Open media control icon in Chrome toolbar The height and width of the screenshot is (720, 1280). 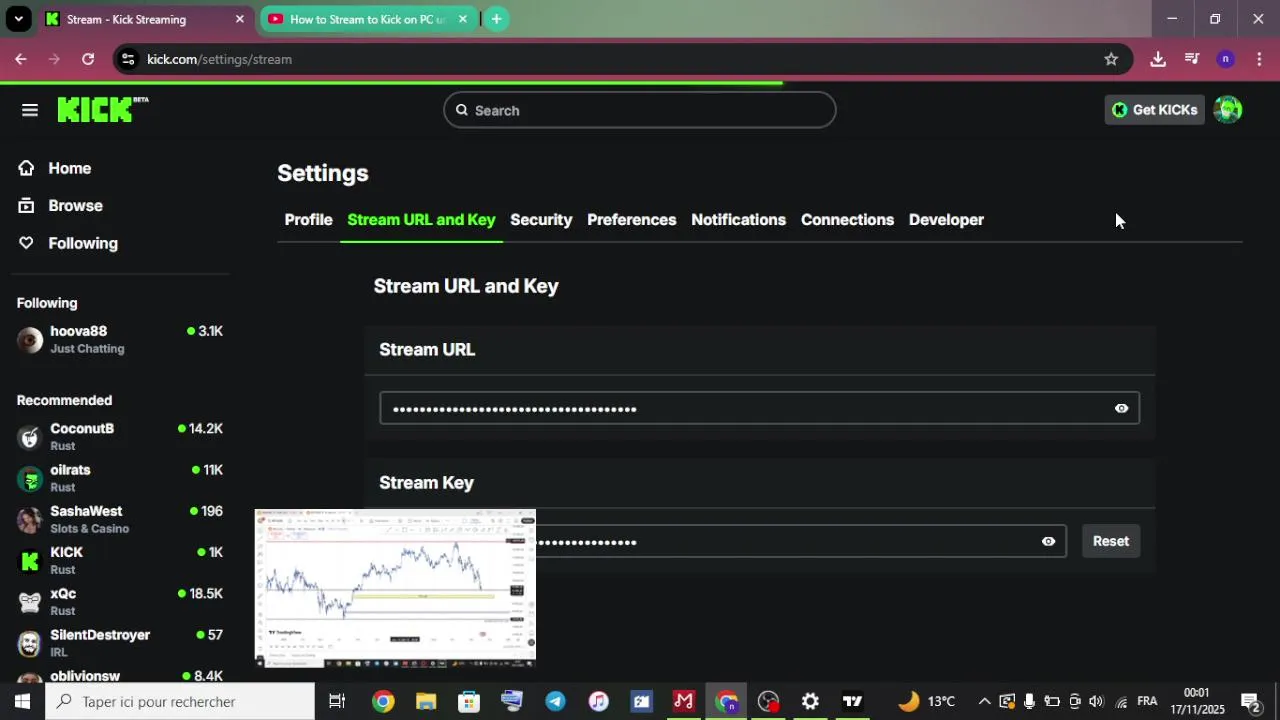[1192, 59]
